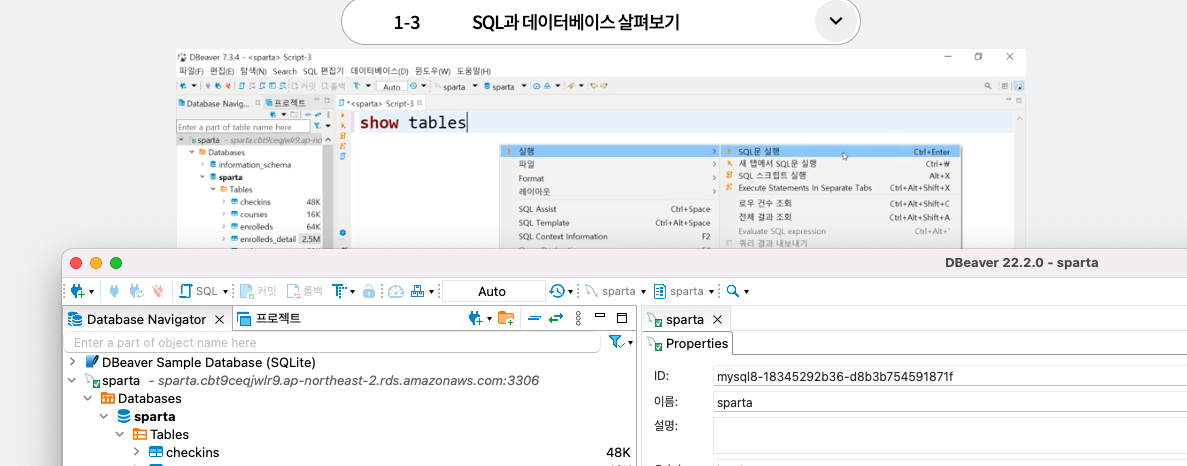Open 데이터베이스(D) menu in DBeaver 7.3.4 window
Screen dimensions: 1187x466
click(379, 70)
